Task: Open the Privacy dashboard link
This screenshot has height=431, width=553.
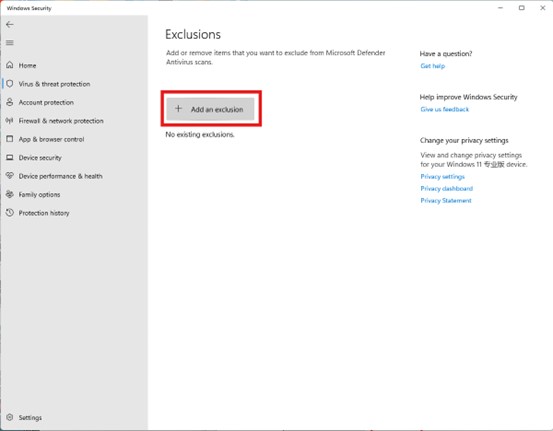Action: click(446, 188)
